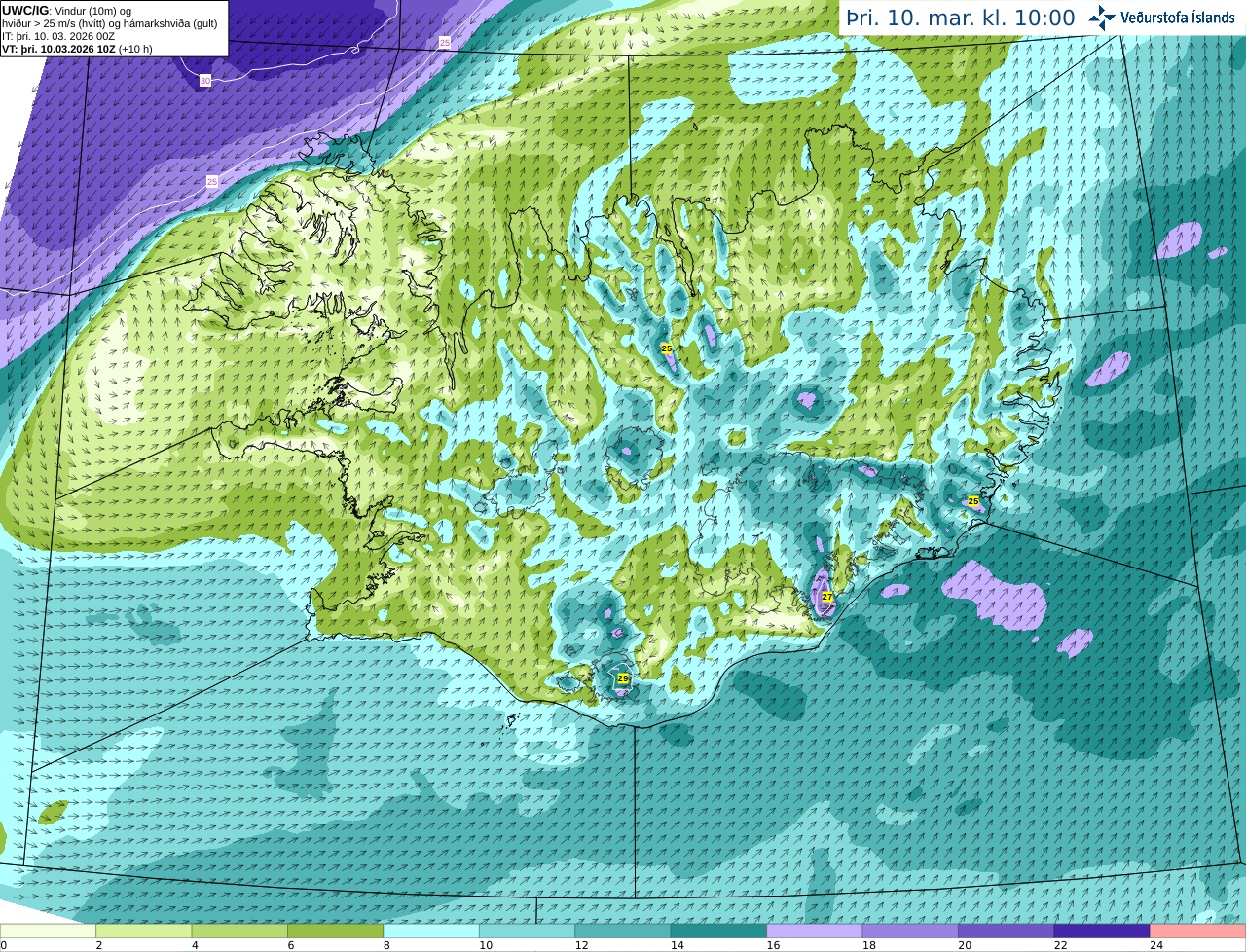Pick the 22–24 m/s dark indigo legend swatch
This screenshot has width=1246, height=952.
(1102, 932)
